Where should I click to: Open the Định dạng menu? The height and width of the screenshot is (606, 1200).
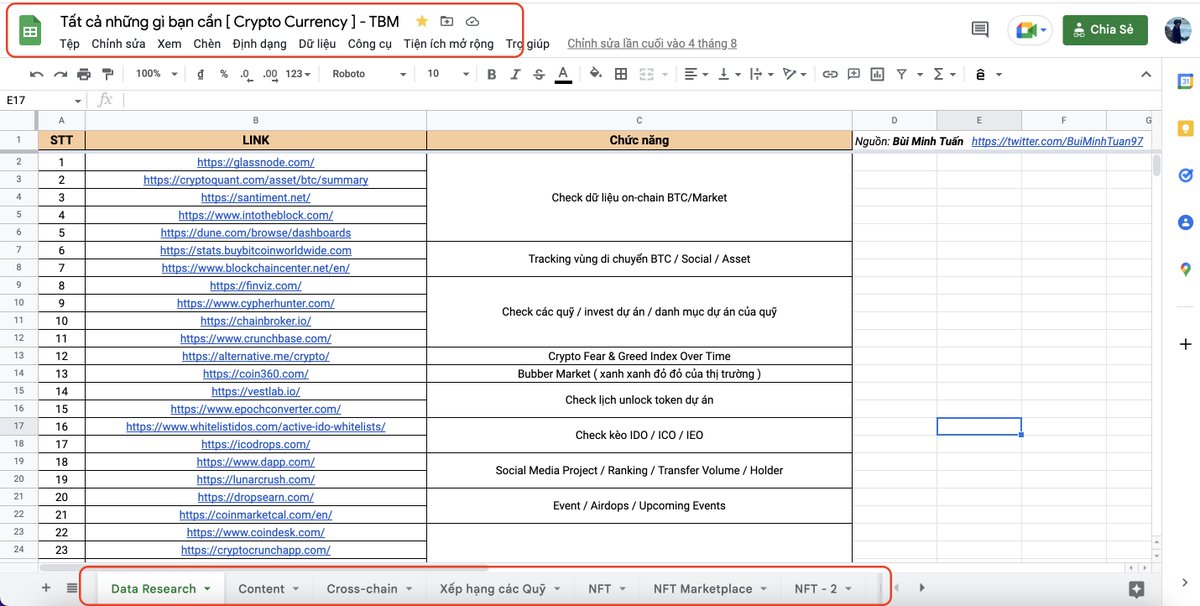pyautogui.click(x=259, y=44)
